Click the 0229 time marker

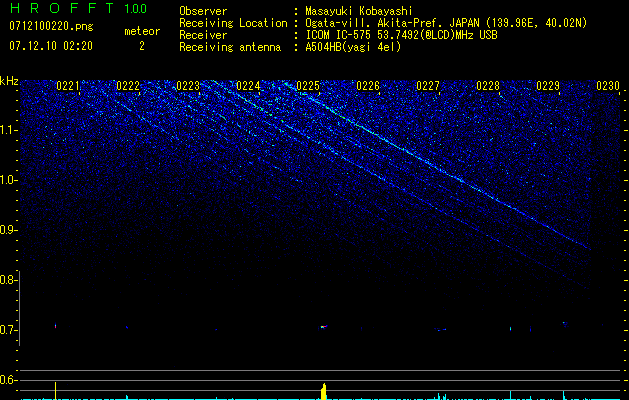click(548, 86)
